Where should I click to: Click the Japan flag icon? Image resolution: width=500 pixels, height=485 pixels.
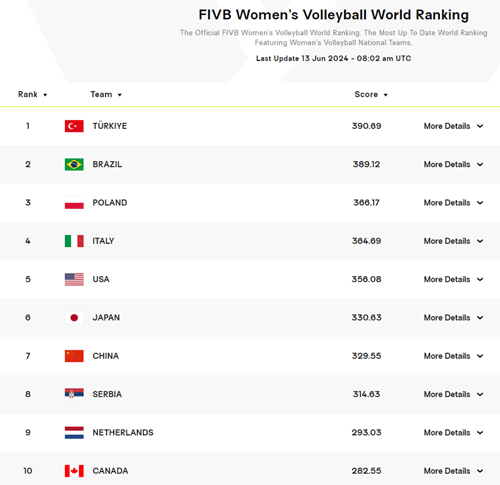click(x=74, y=318)
